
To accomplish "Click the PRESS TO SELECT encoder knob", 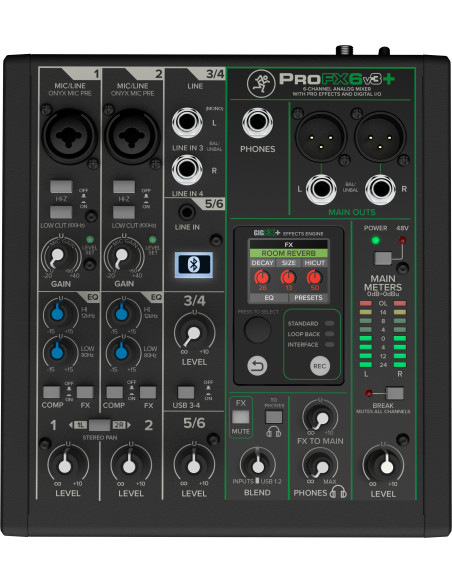I will coord(257,330).
